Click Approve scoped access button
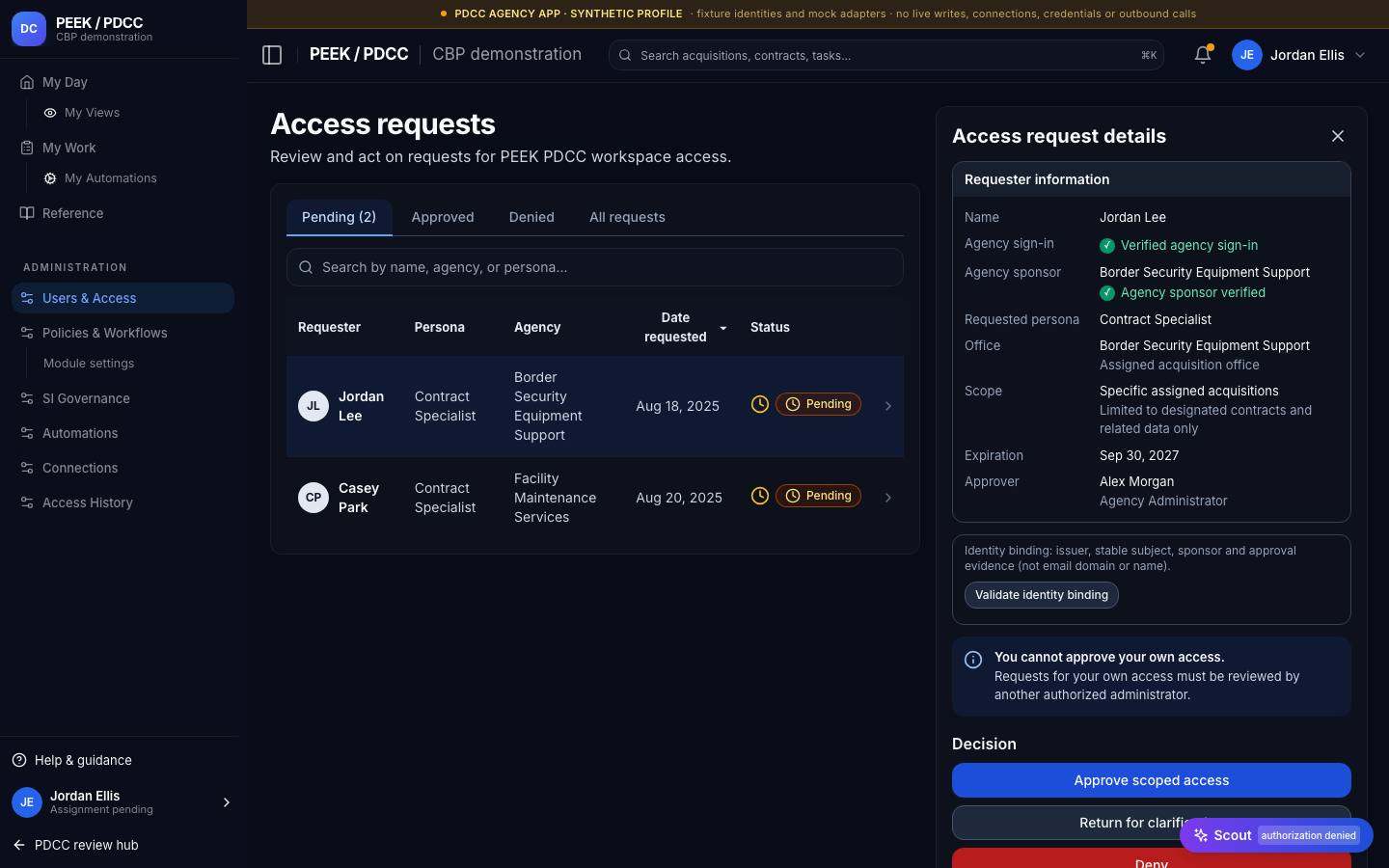 1152,780
